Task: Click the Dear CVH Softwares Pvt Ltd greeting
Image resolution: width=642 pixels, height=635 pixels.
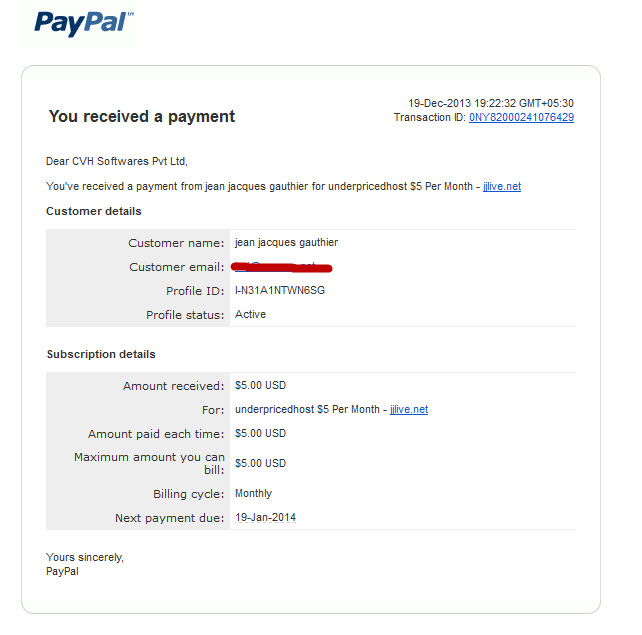Action: pos(117,161)
